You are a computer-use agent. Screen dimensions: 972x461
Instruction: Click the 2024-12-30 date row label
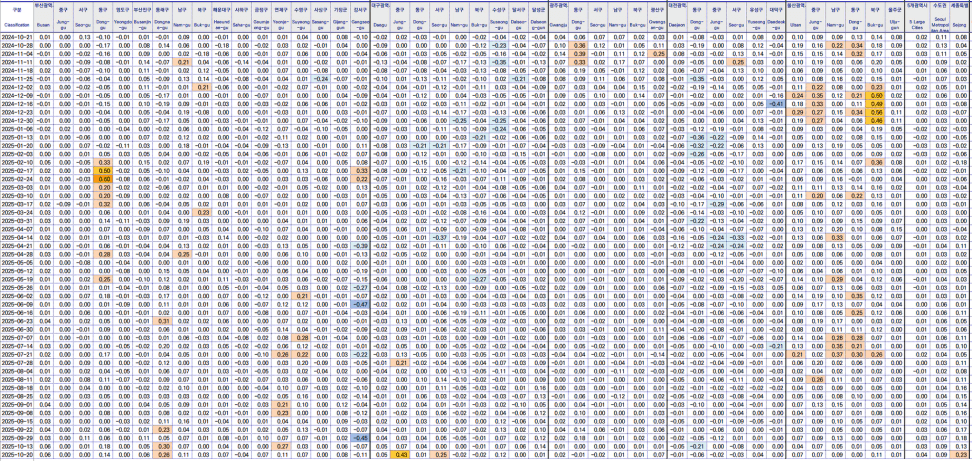[17, 120]
